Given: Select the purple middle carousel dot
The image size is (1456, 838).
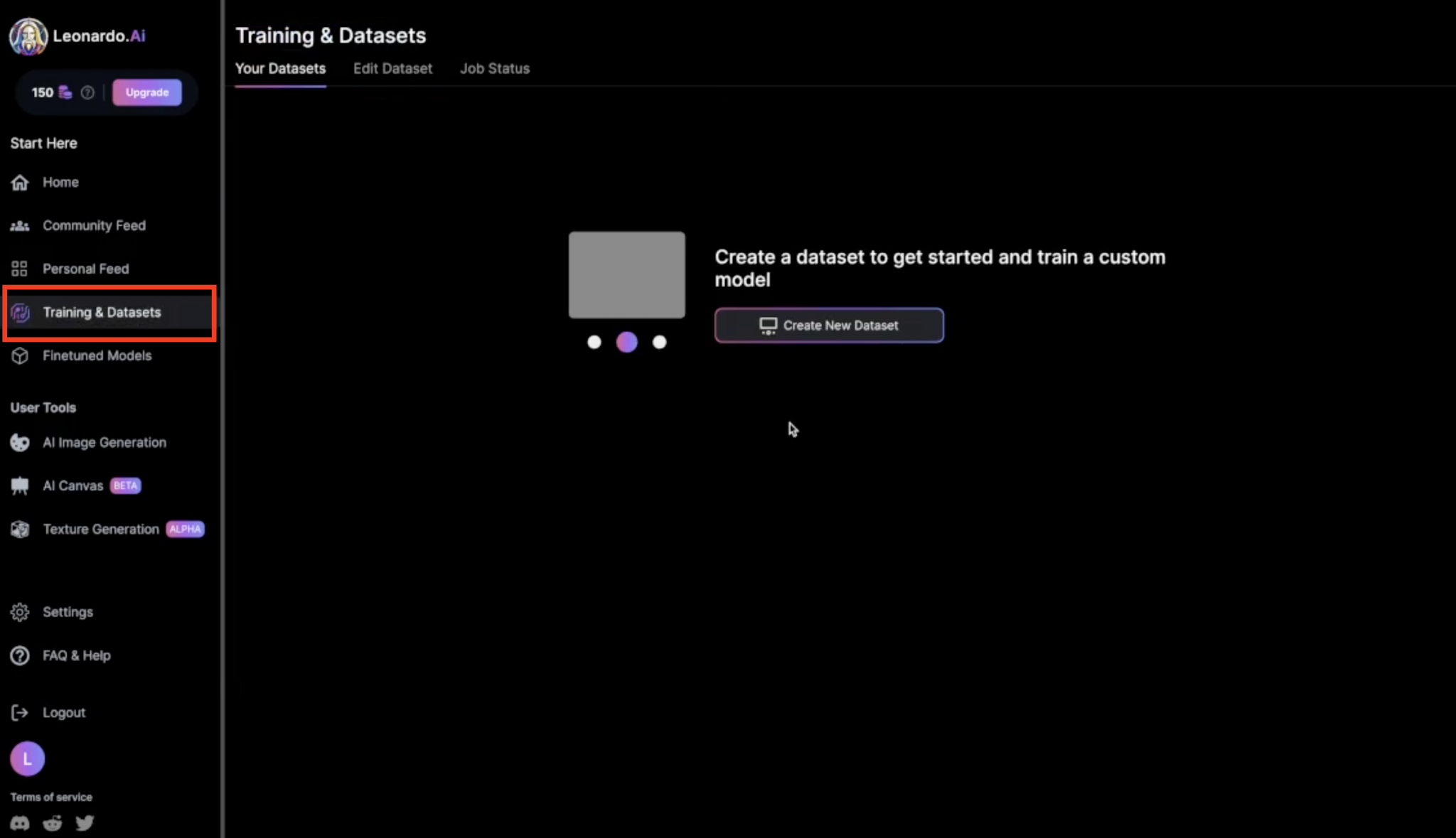Looking at the screenshot, I should (x=626, y=343).
